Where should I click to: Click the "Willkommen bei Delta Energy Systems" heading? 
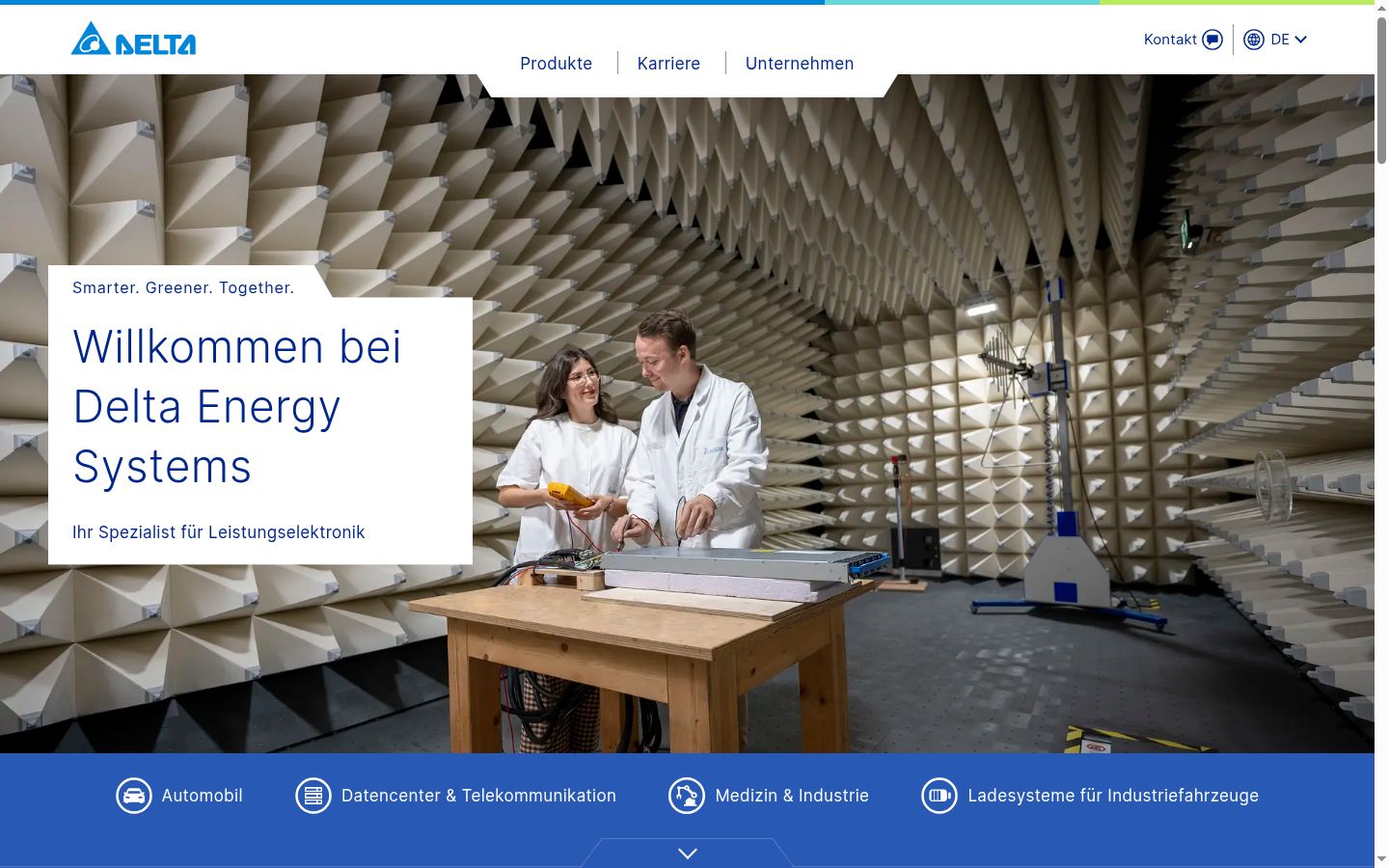click(237, 406)
